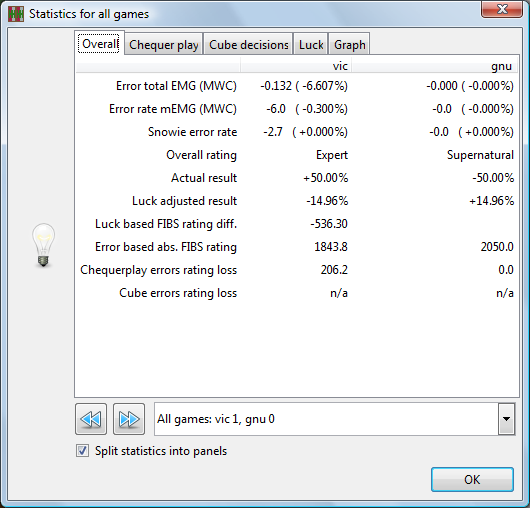Click the 'All games: vic 1, gnu 0' combo box
Image resolution: width=530 pixels, height=508 pixels.
tap(335, 419)
